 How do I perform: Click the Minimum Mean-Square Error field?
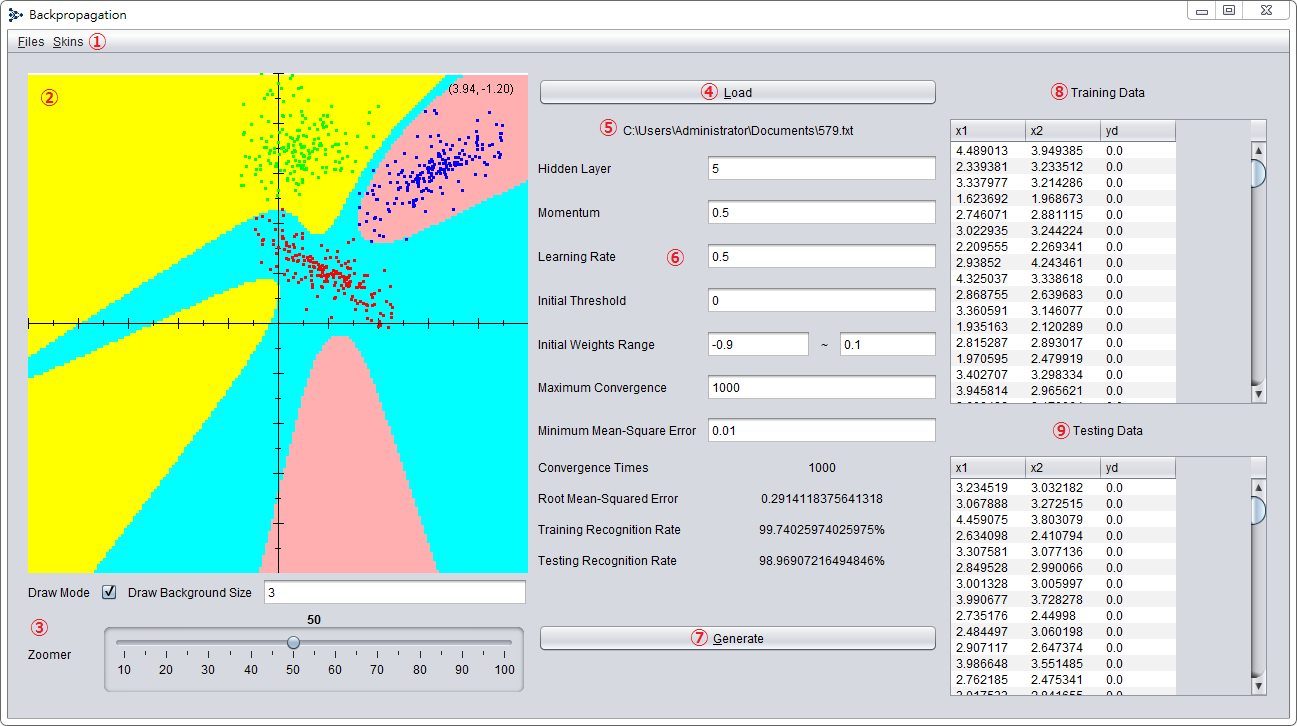click(821, 430)
